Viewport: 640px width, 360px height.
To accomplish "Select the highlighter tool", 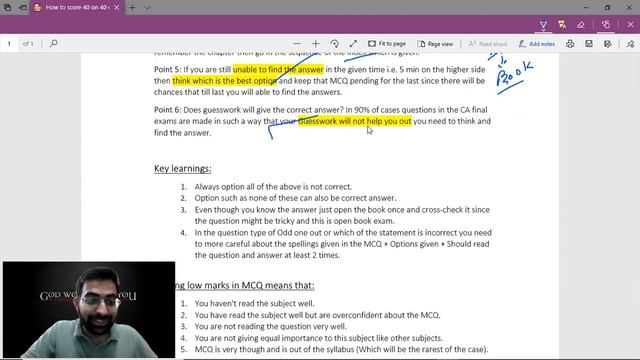I will click(x=562, y=25).
